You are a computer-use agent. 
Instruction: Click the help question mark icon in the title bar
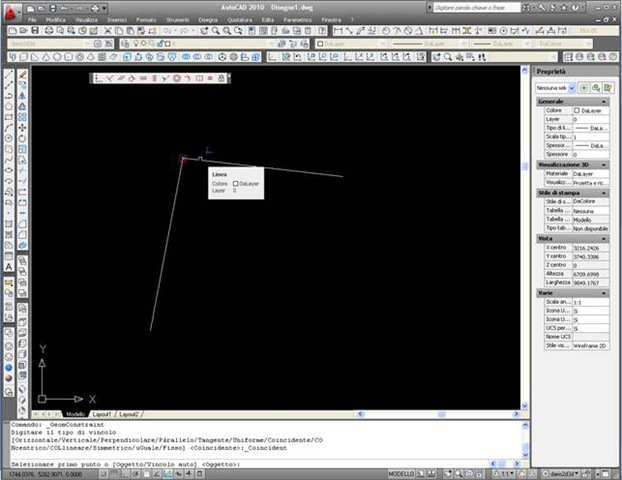coord(575,8)
